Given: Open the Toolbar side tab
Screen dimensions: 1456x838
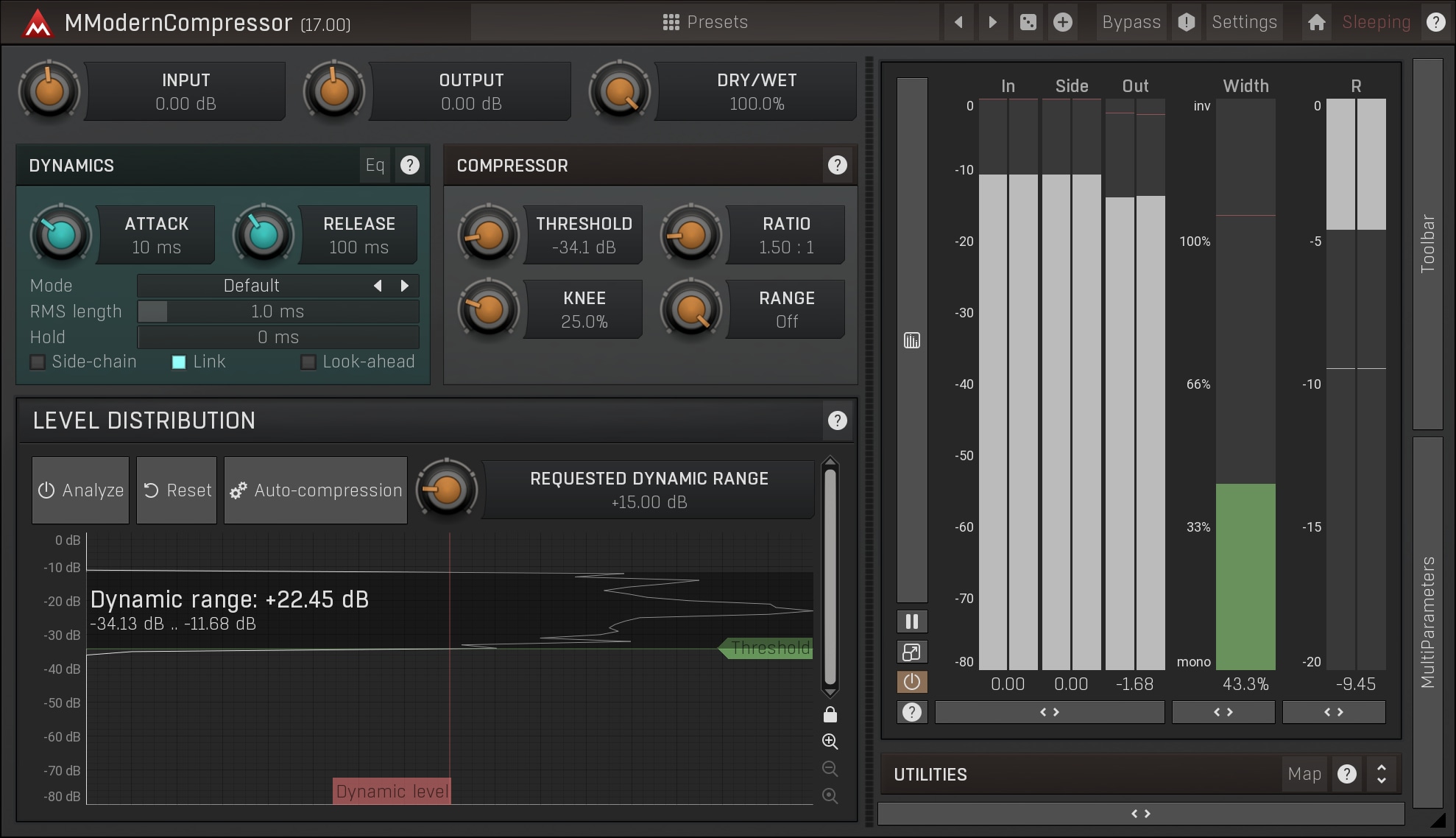Looking at the screenshot, I should tap(1427, 243).
